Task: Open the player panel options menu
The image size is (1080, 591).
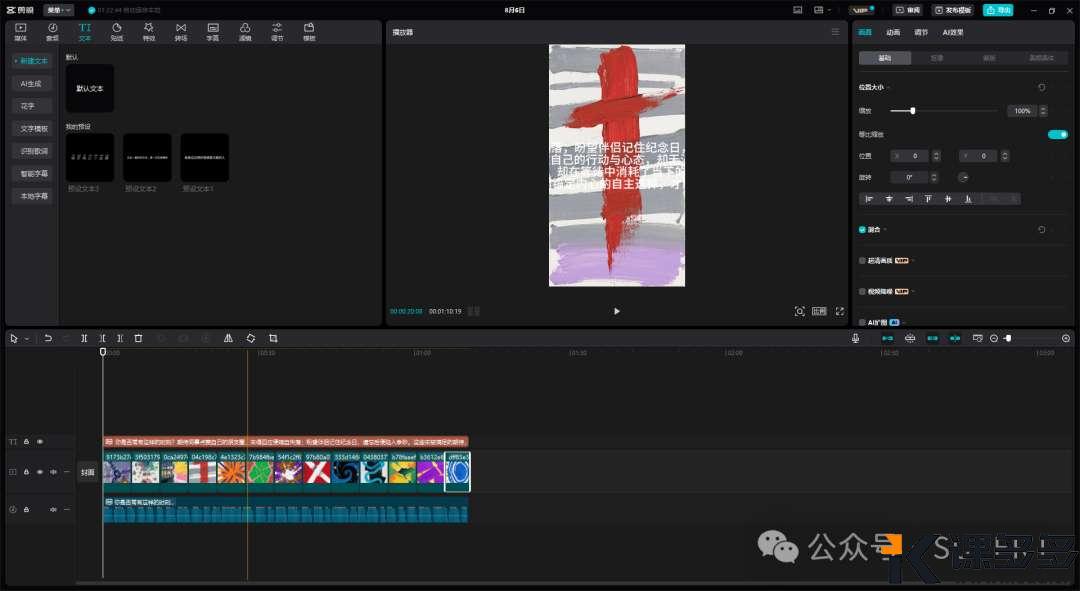Action: pos(835,32)
